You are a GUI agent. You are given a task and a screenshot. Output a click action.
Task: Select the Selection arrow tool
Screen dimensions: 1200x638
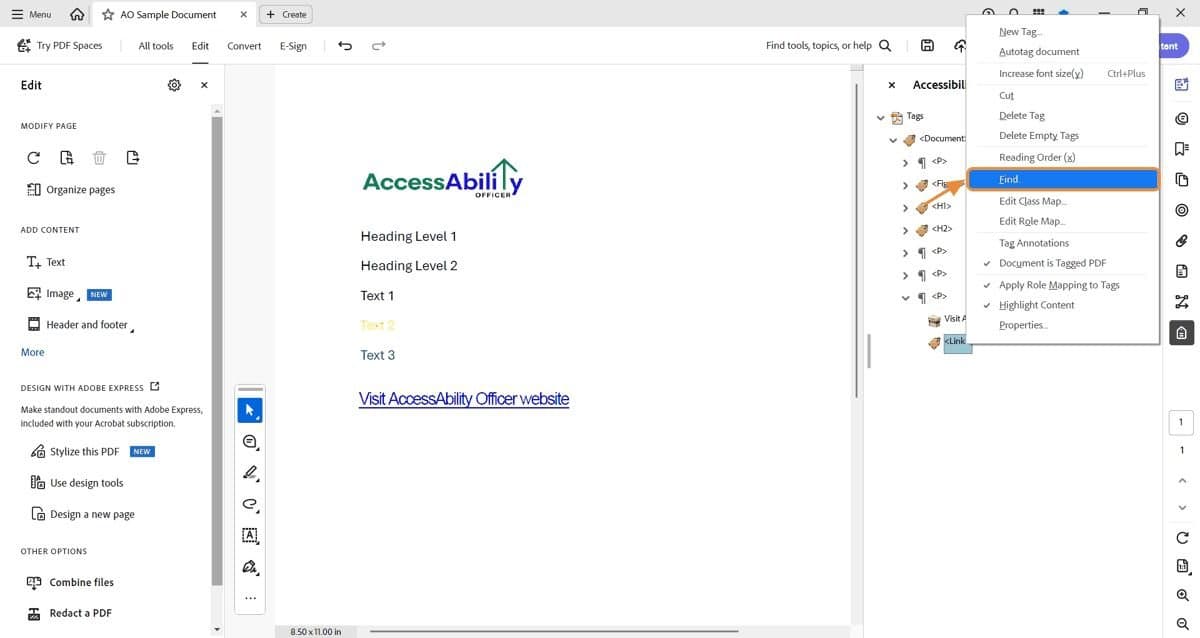click(249, 409)
